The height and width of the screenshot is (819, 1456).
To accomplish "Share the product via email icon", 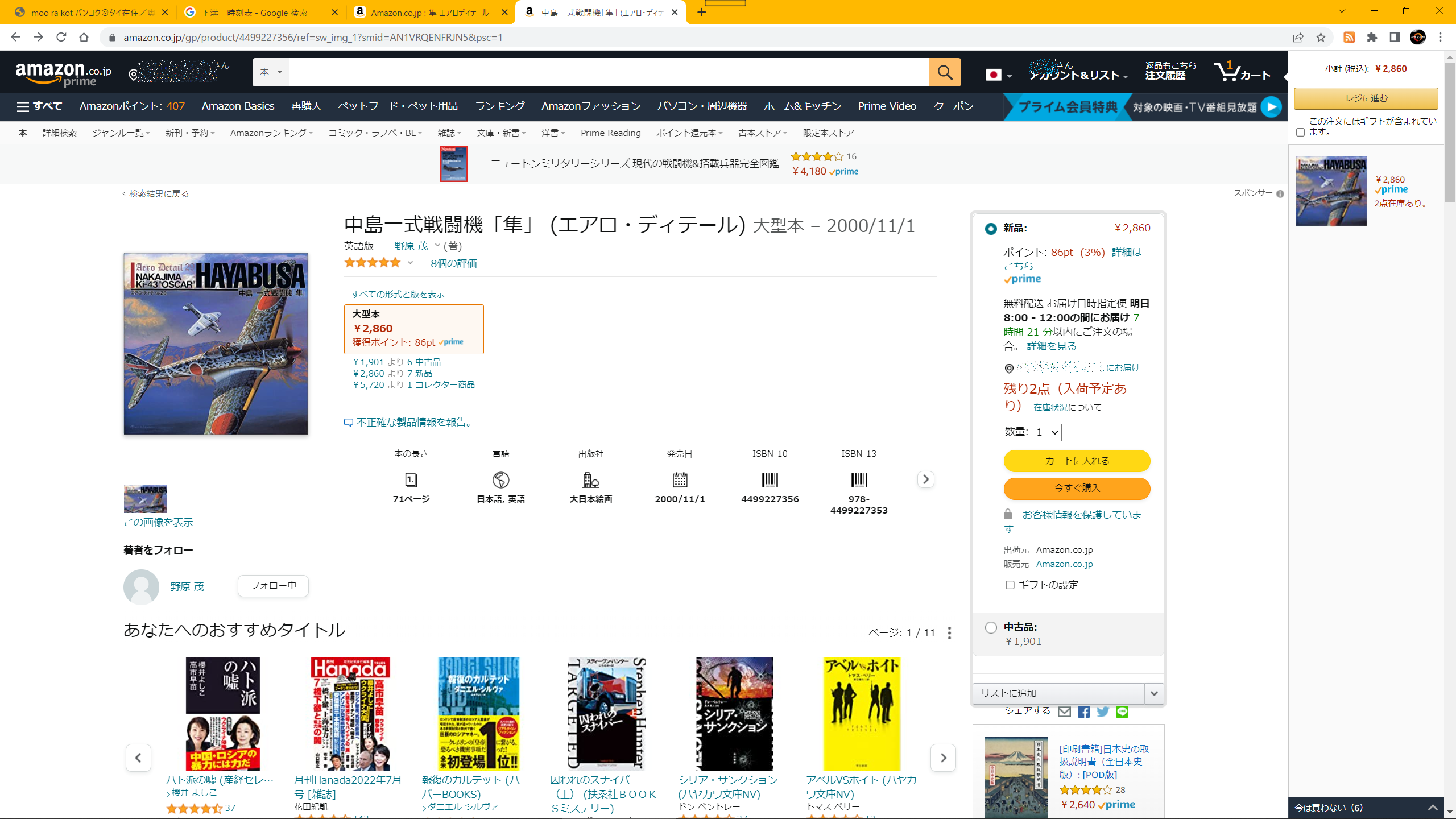I will (1064, 712).
